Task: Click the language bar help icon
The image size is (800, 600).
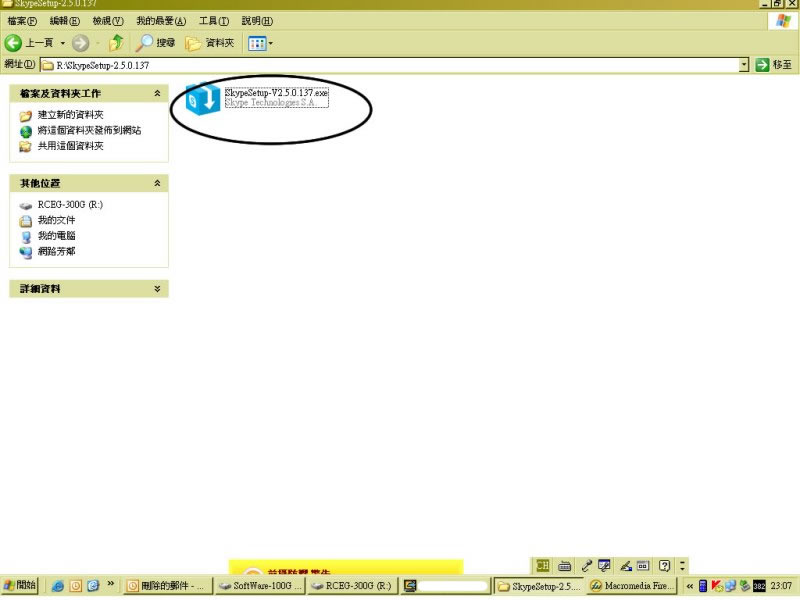Action: point(664,565)
